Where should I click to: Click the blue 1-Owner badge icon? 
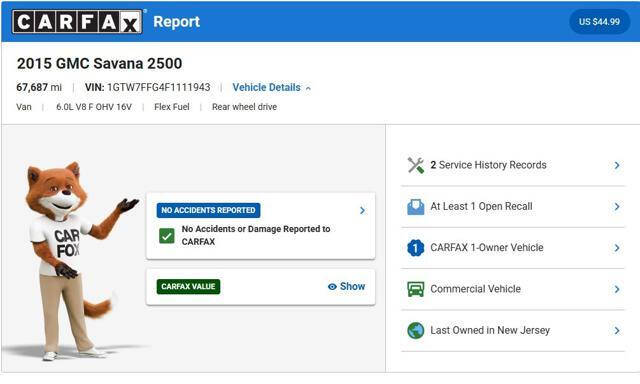click(x=416, y=248)
